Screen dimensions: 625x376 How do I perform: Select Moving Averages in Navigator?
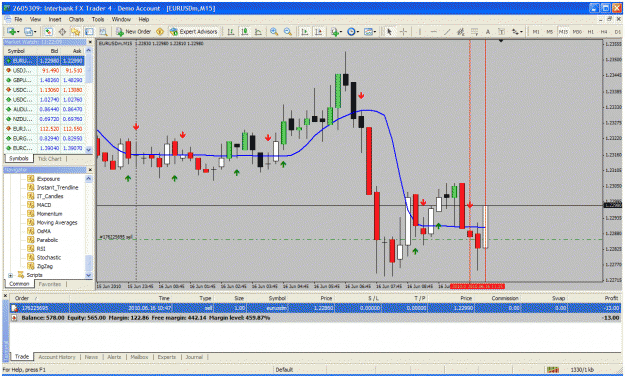(x=57, y=222)
